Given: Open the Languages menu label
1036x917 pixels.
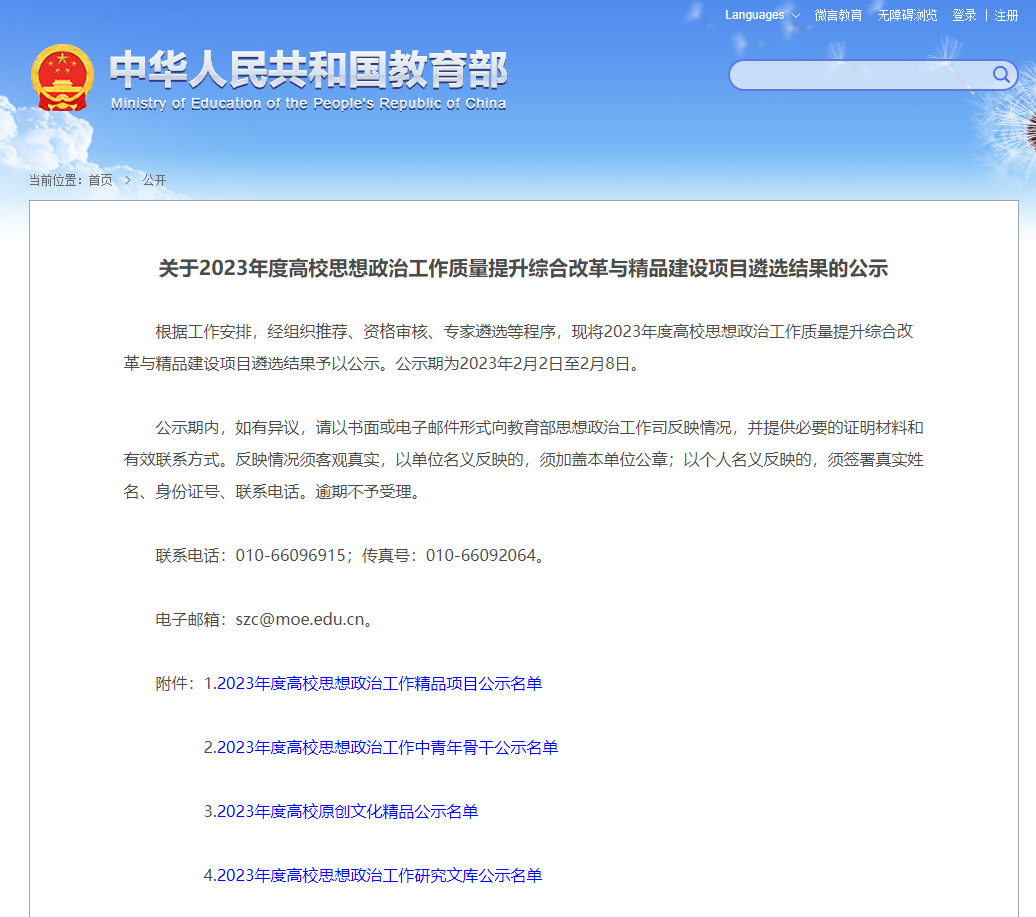Looking at the screenshot, I should point(754,15).
